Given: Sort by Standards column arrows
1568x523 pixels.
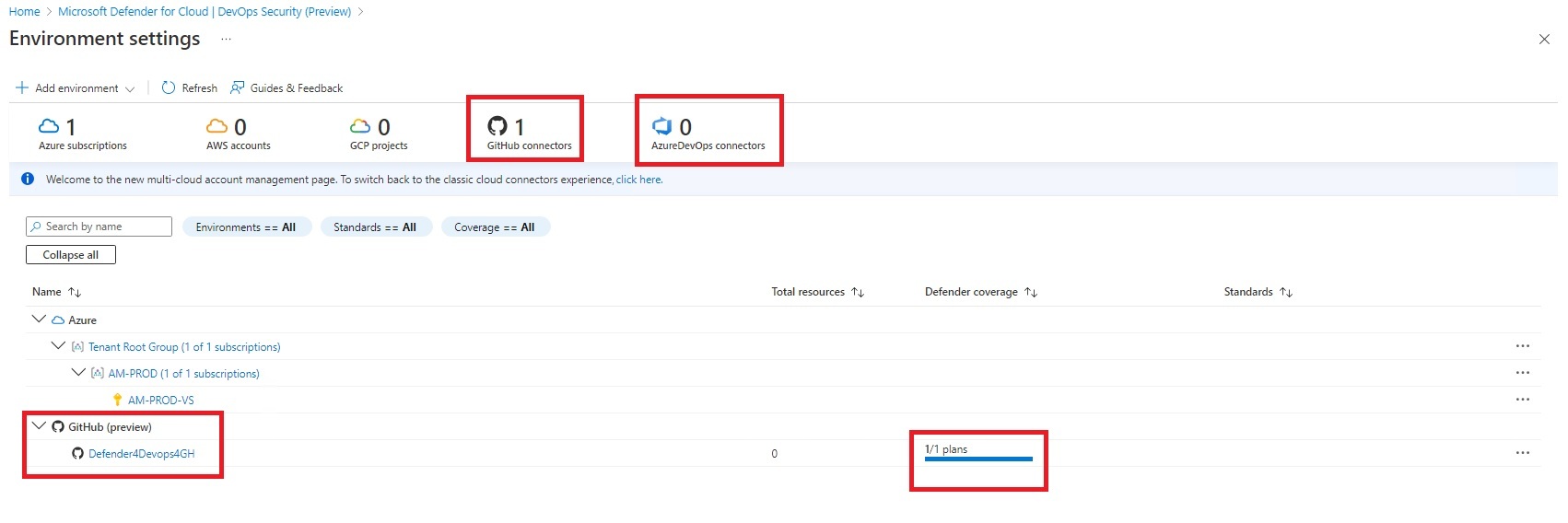Looking at the screenshot, I should click(1286, 292).
